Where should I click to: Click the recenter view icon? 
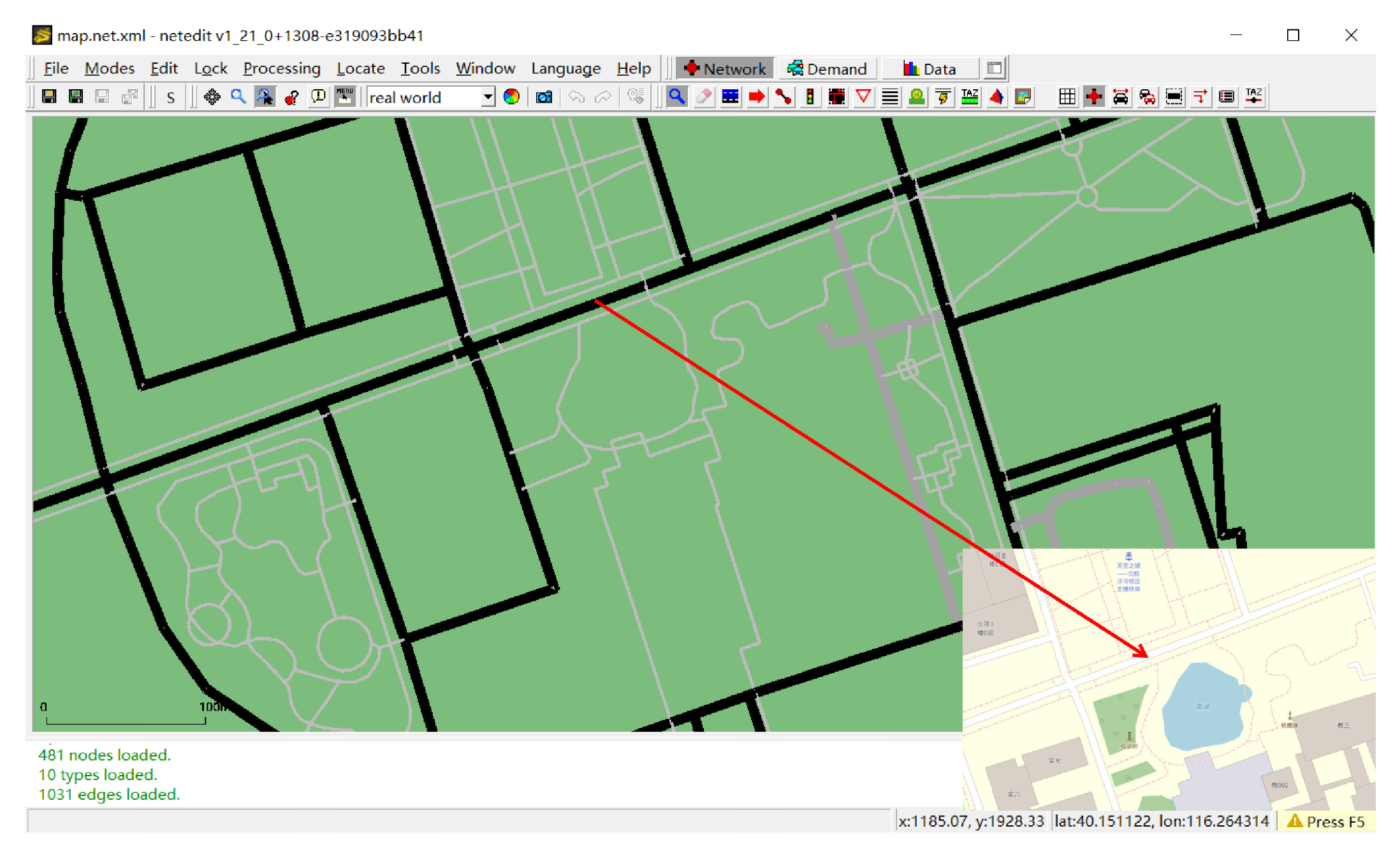coord(212,97)
